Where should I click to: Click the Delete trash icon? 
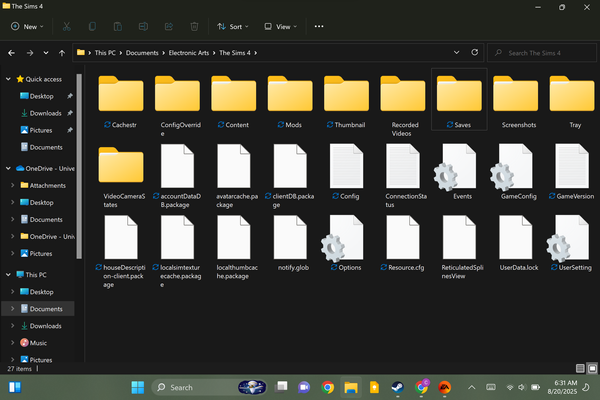coord(194,26)
